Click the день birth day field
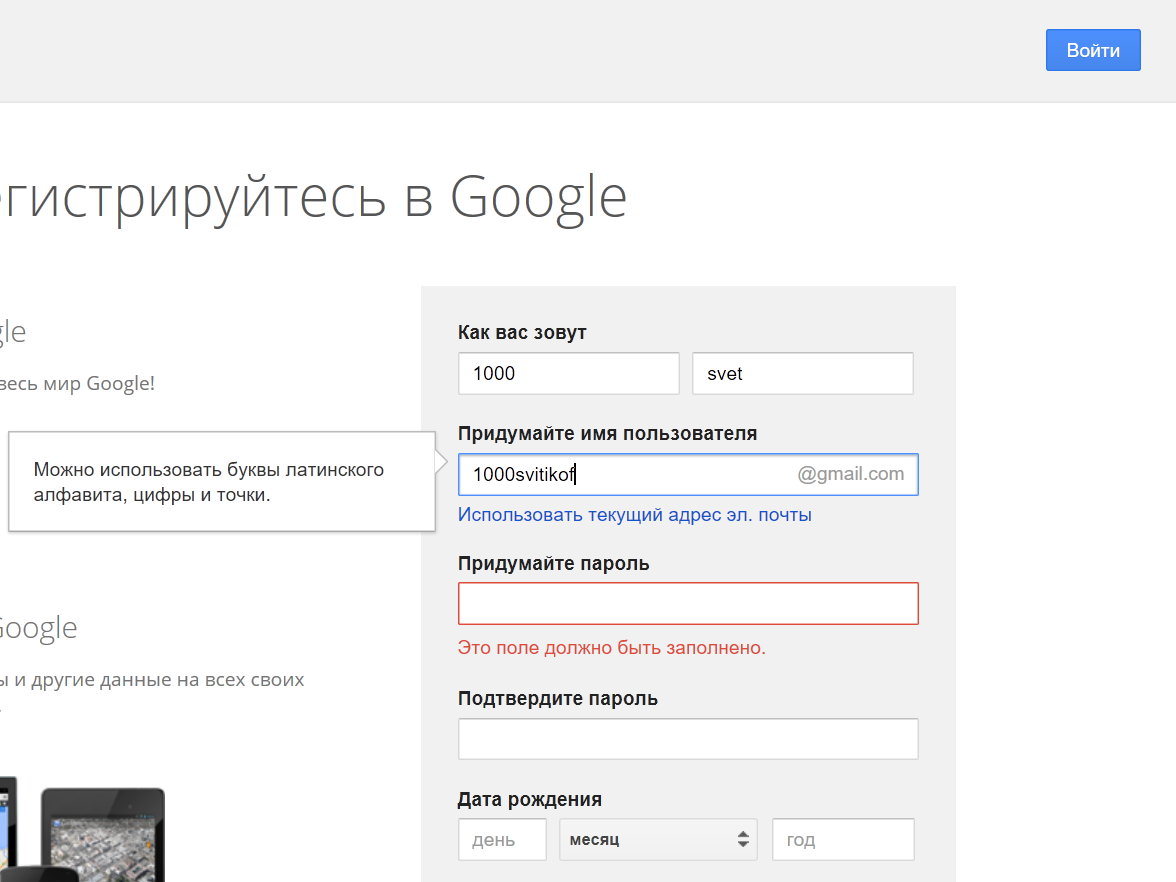1176x882 pixels. (502, 839)
